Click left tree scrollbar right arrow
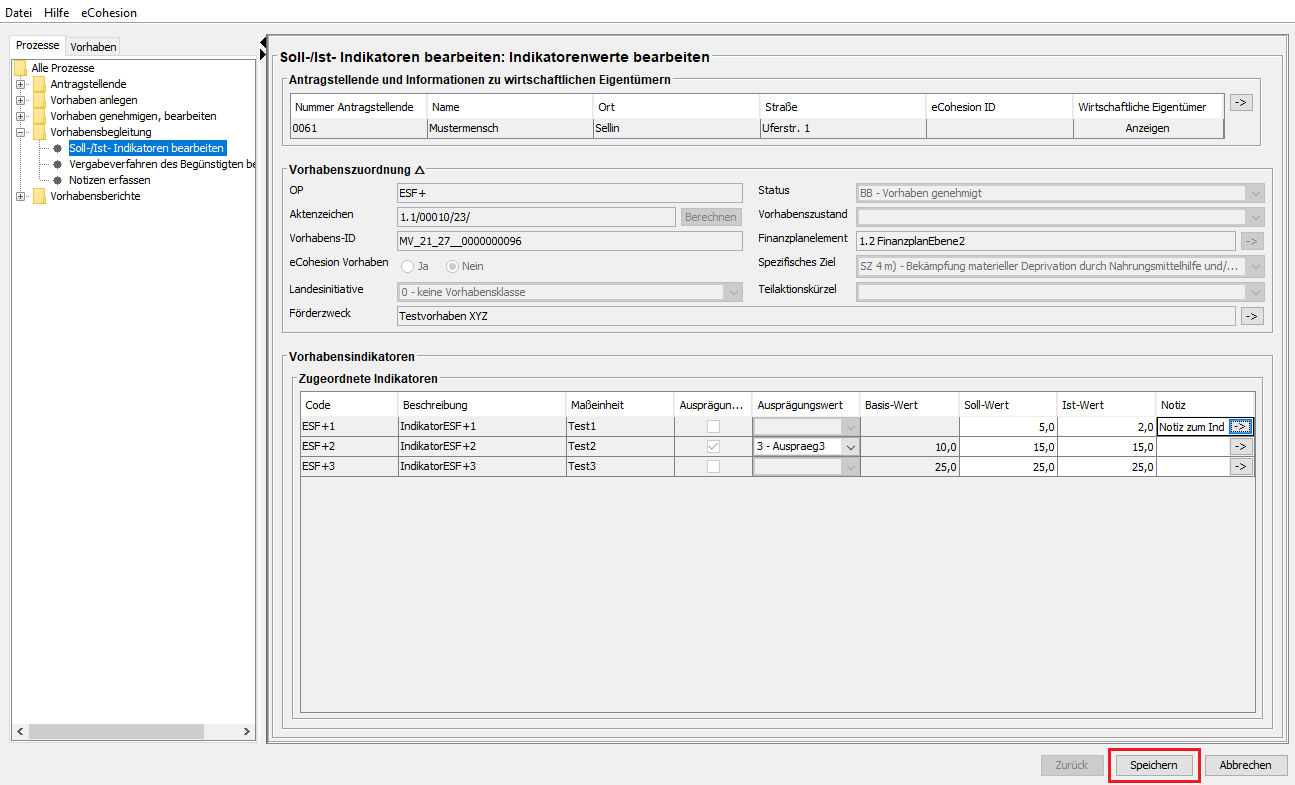Image resolution: width=1295 pixels, height=785 pixels. [248, 733]
